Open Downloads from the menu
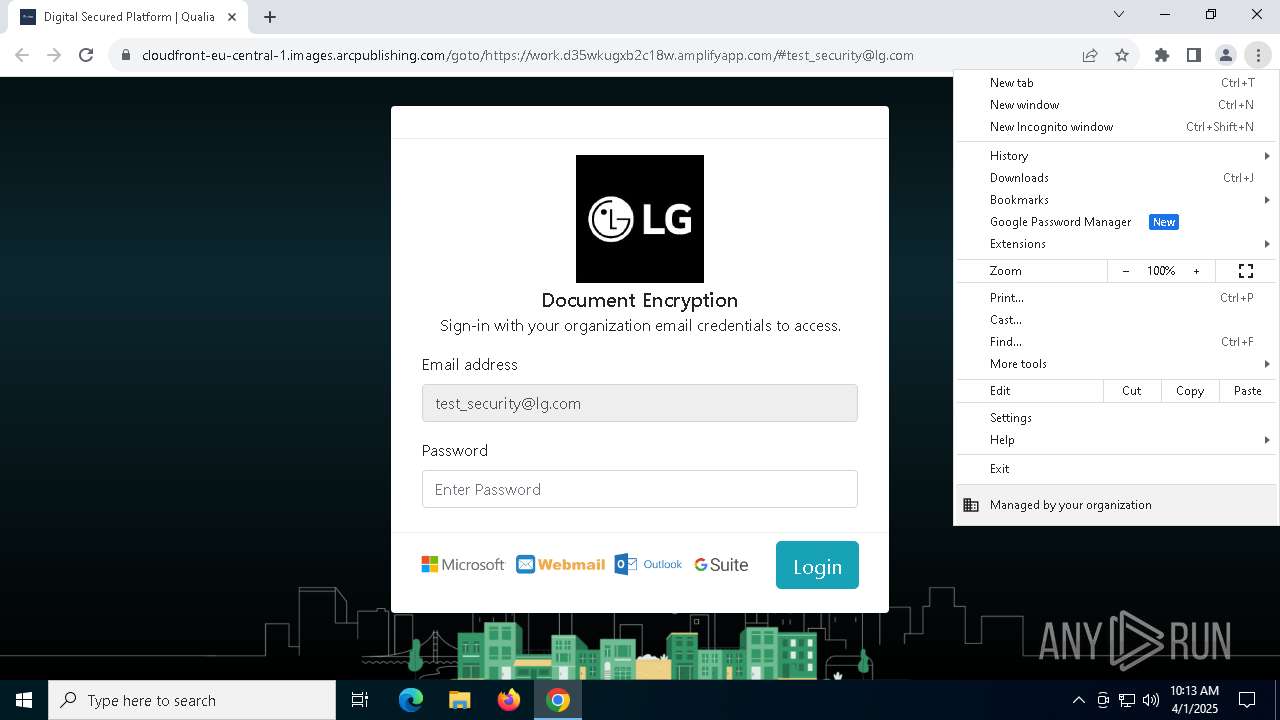Image resolution: width=1280 pixels, height=720 pixels. coord(1117,178)
